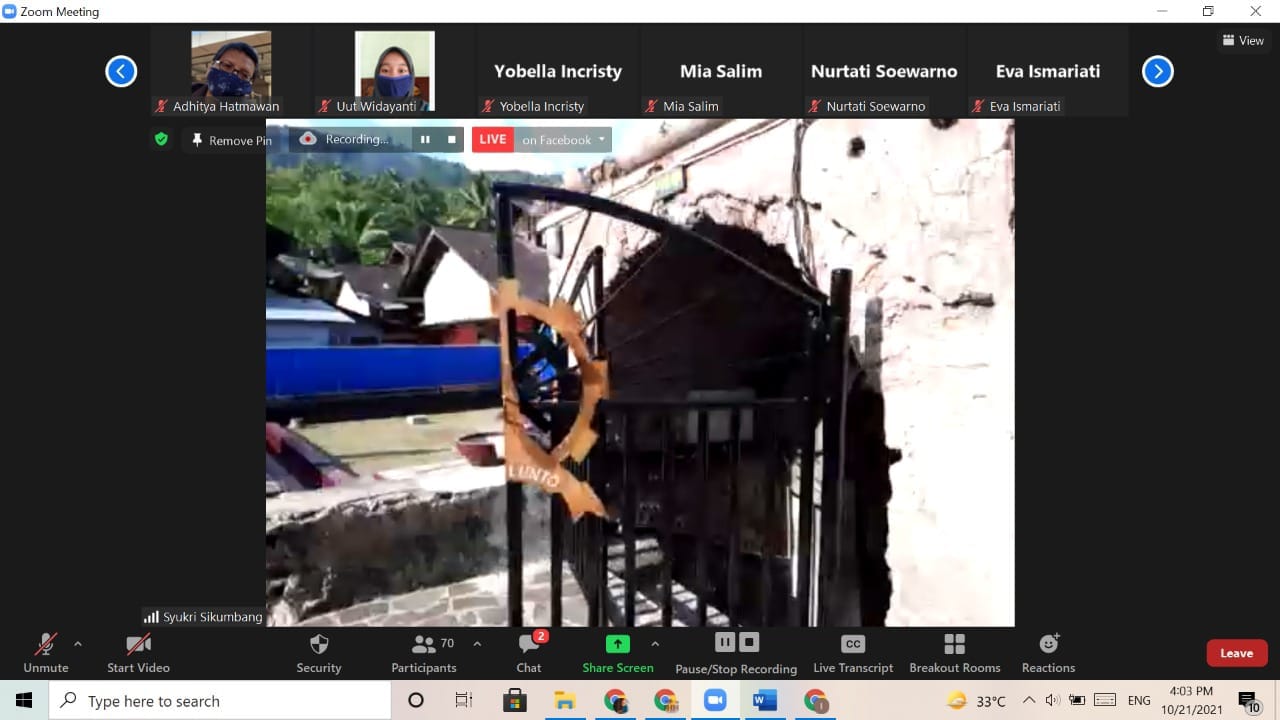This screenshot has height=720, width=1280.
Task: Stop the recording with the square icon
Action: pos(749,643)
